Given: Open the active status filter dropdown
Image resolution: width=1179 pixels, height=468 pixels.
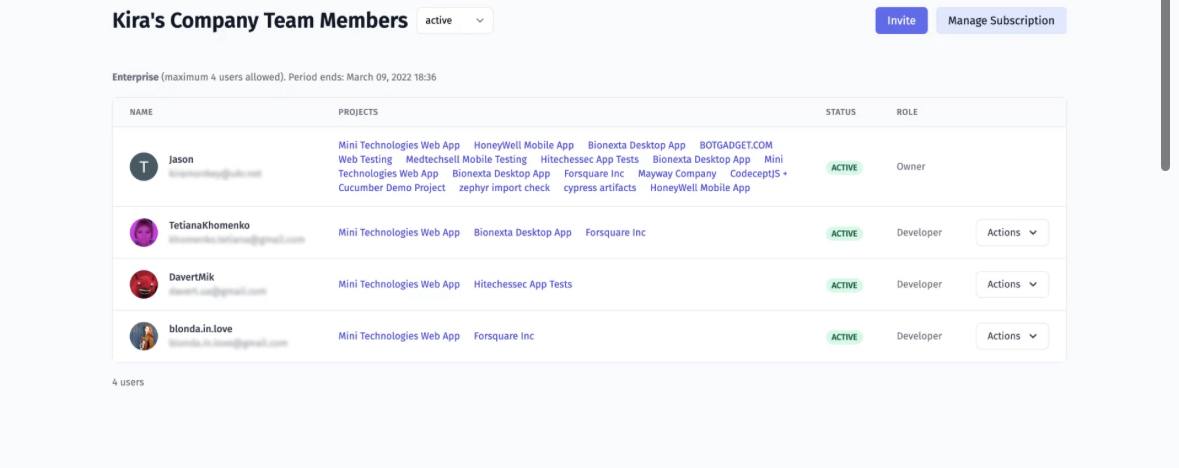Looking at the screenshot, I should pos(455,20).
